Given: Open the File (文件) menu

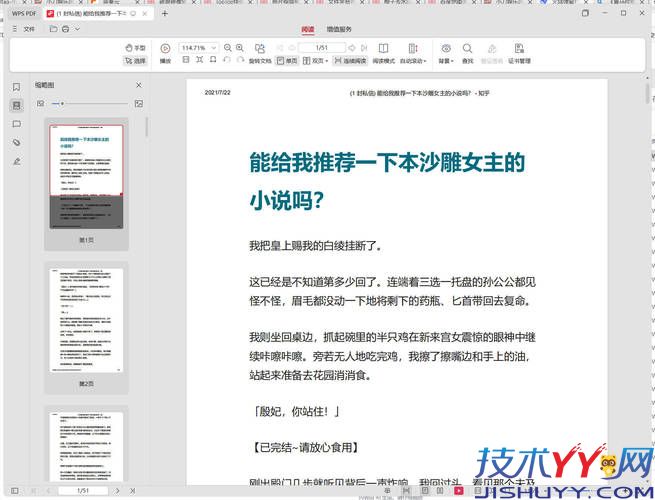Looking at the screenshot, I should (29, 29).
